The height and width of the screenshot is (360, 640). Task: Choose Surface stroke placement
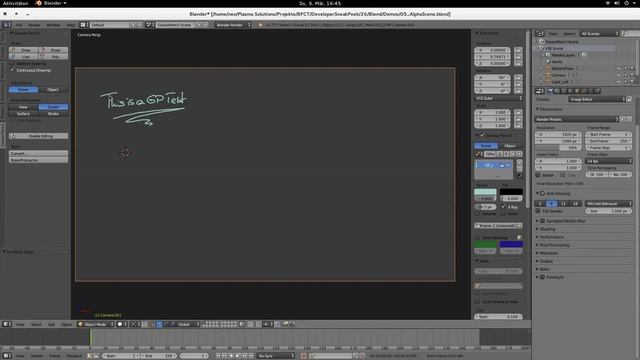23,113
